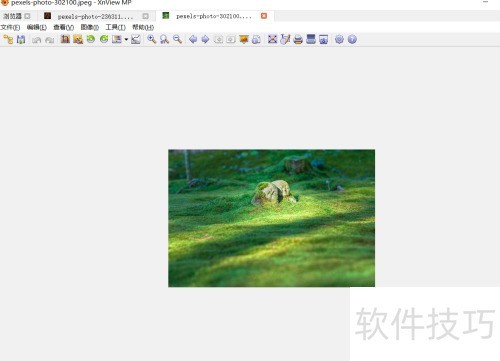Open the 文件(F) File menu
500x361 pixels.
(10, 27)
